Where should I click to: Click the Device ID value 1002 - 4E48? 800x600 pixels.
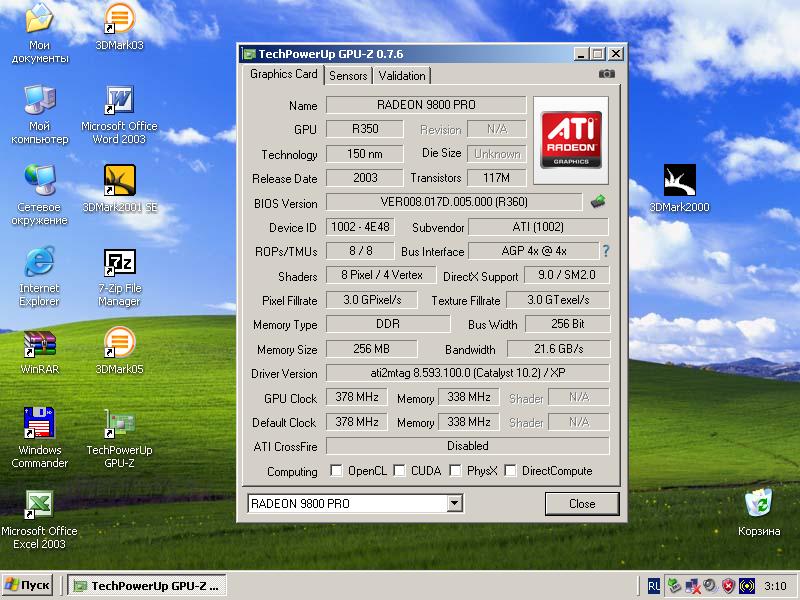tap(360, 227)
